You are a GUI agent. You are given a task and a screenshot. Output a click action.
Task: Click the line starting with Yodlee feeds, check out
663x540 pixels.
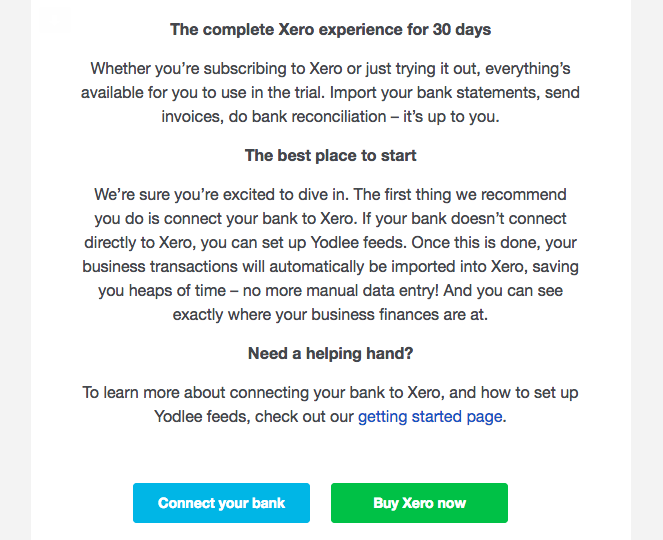tap(330, 417)
